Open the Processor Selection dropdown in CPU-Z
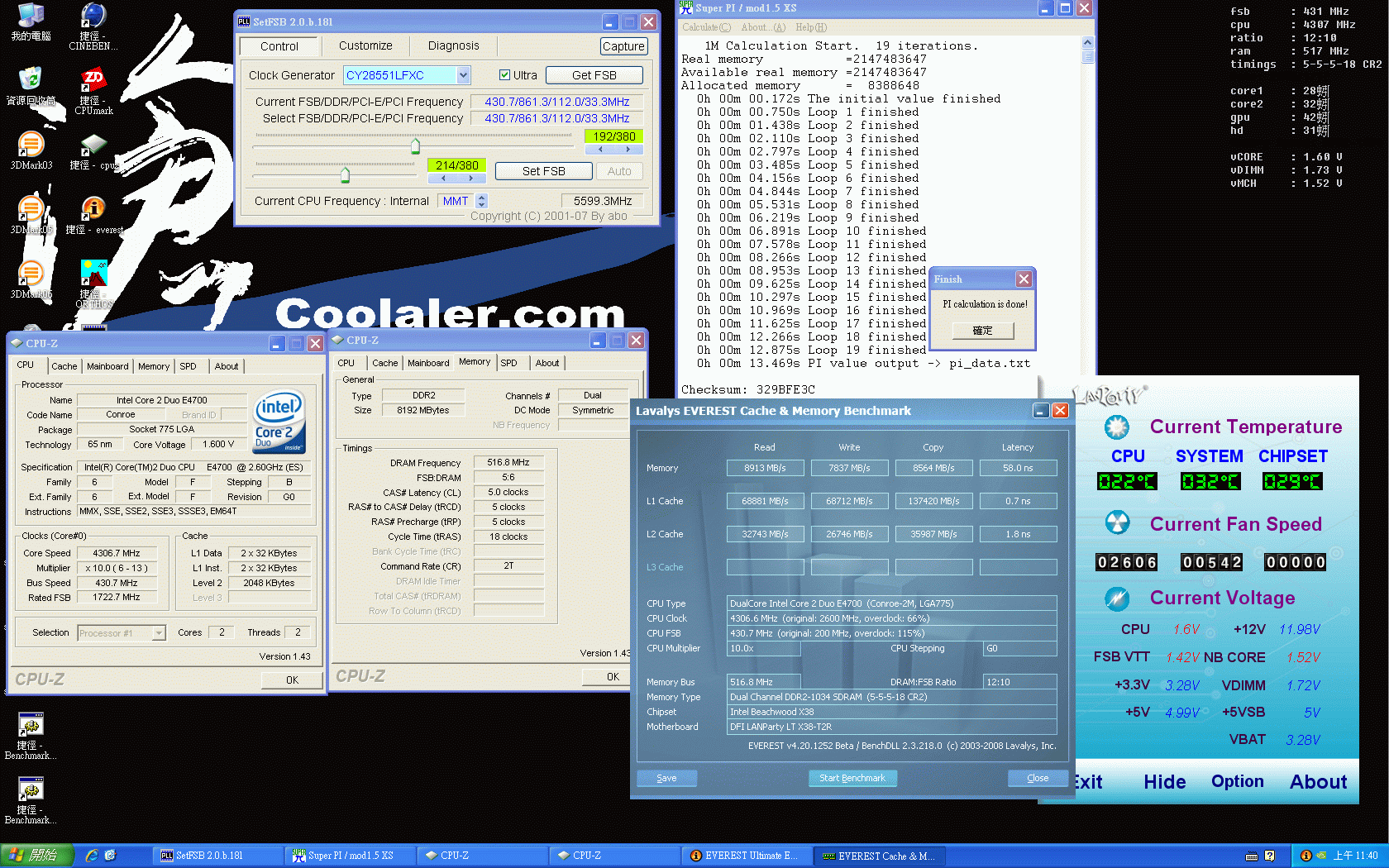1389x868 pixels. (x=159, y=633)
